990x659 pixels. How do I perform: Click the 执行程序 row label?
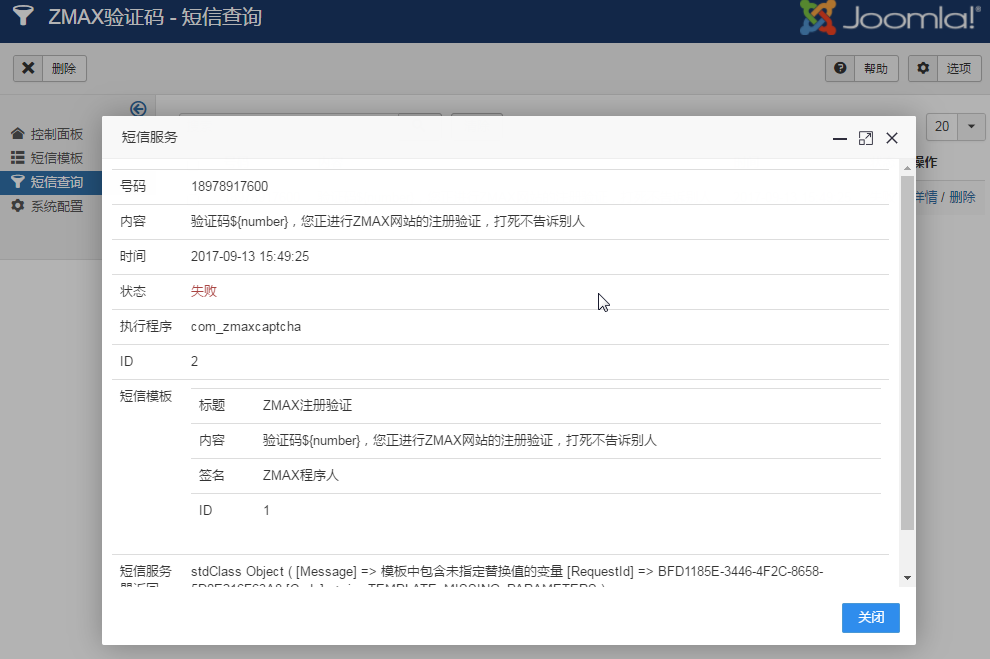[x=146, y=326]
